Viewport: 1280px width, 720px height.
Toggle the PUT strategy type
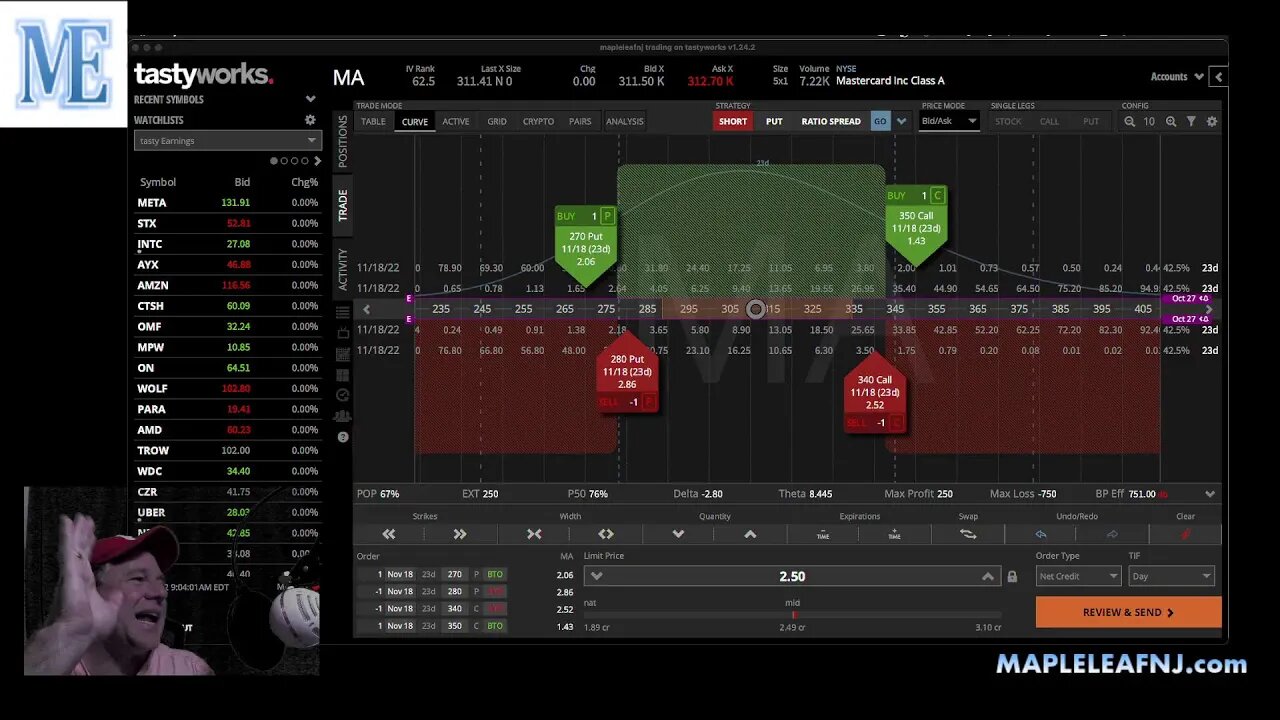point(774,121)
